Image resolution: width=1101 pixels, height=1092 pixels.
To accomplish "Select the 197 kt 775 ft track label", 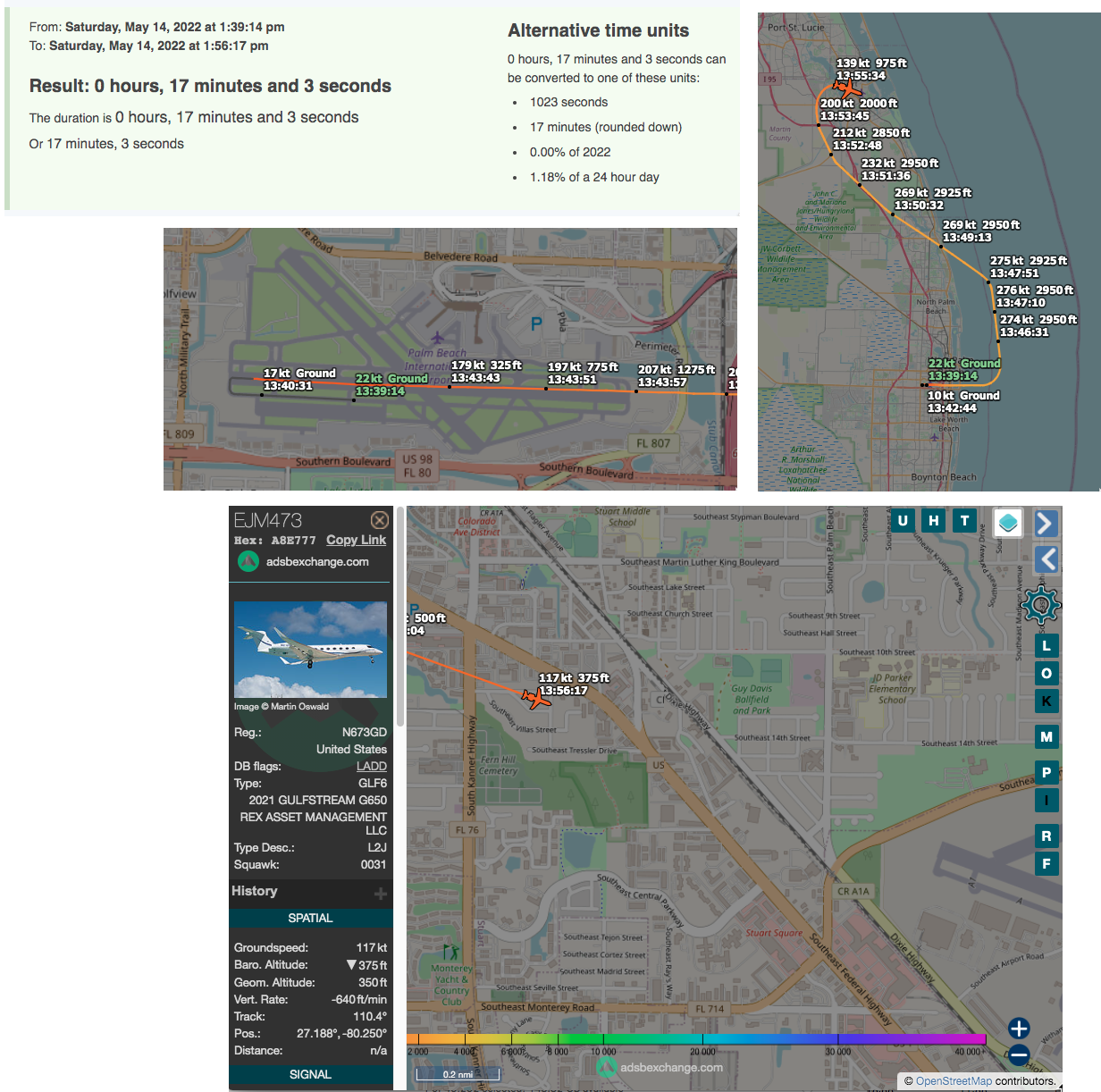I will [583, 373].
